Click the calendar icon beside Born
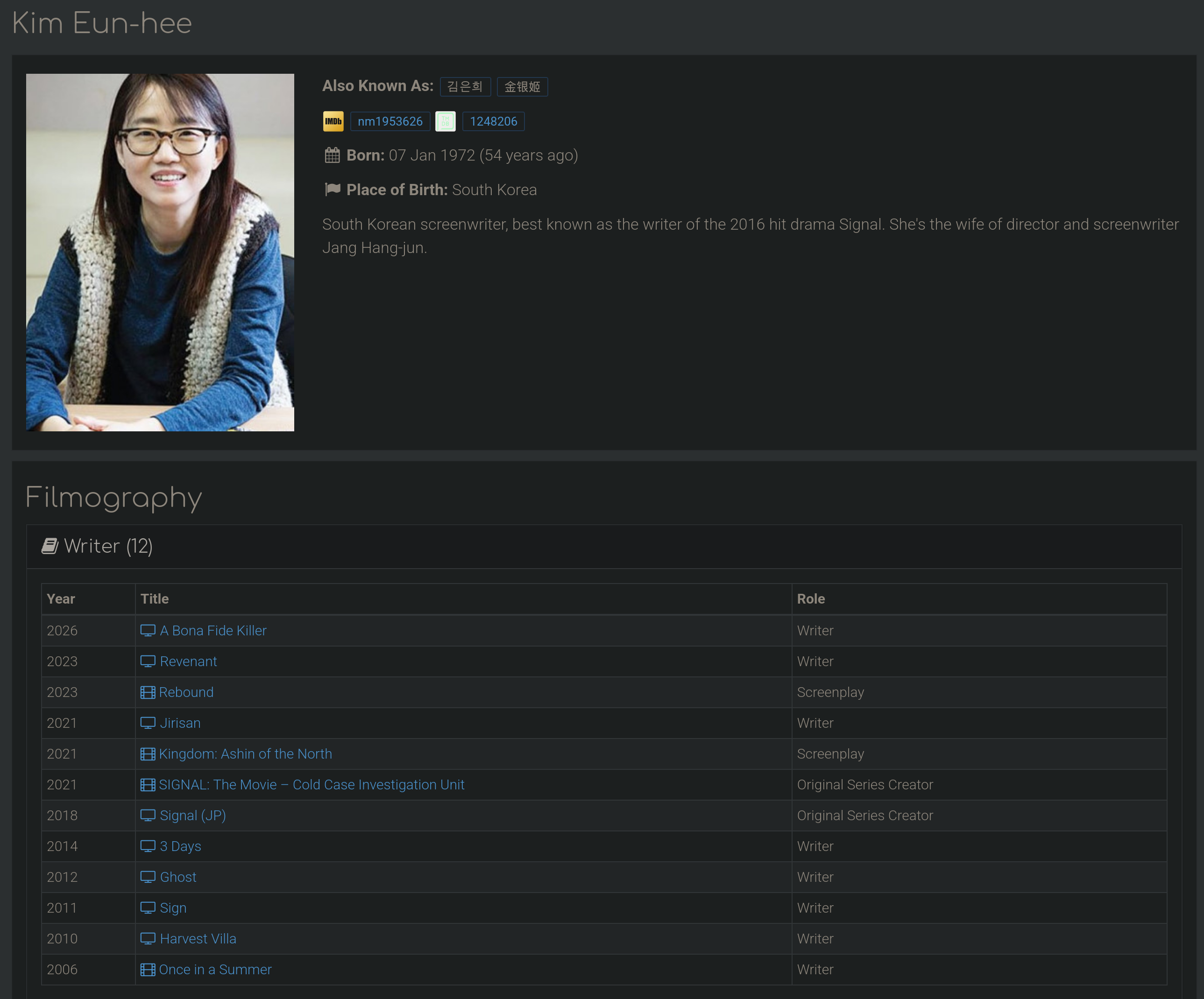Screen dimensions: 1204x999 [333, 155]
